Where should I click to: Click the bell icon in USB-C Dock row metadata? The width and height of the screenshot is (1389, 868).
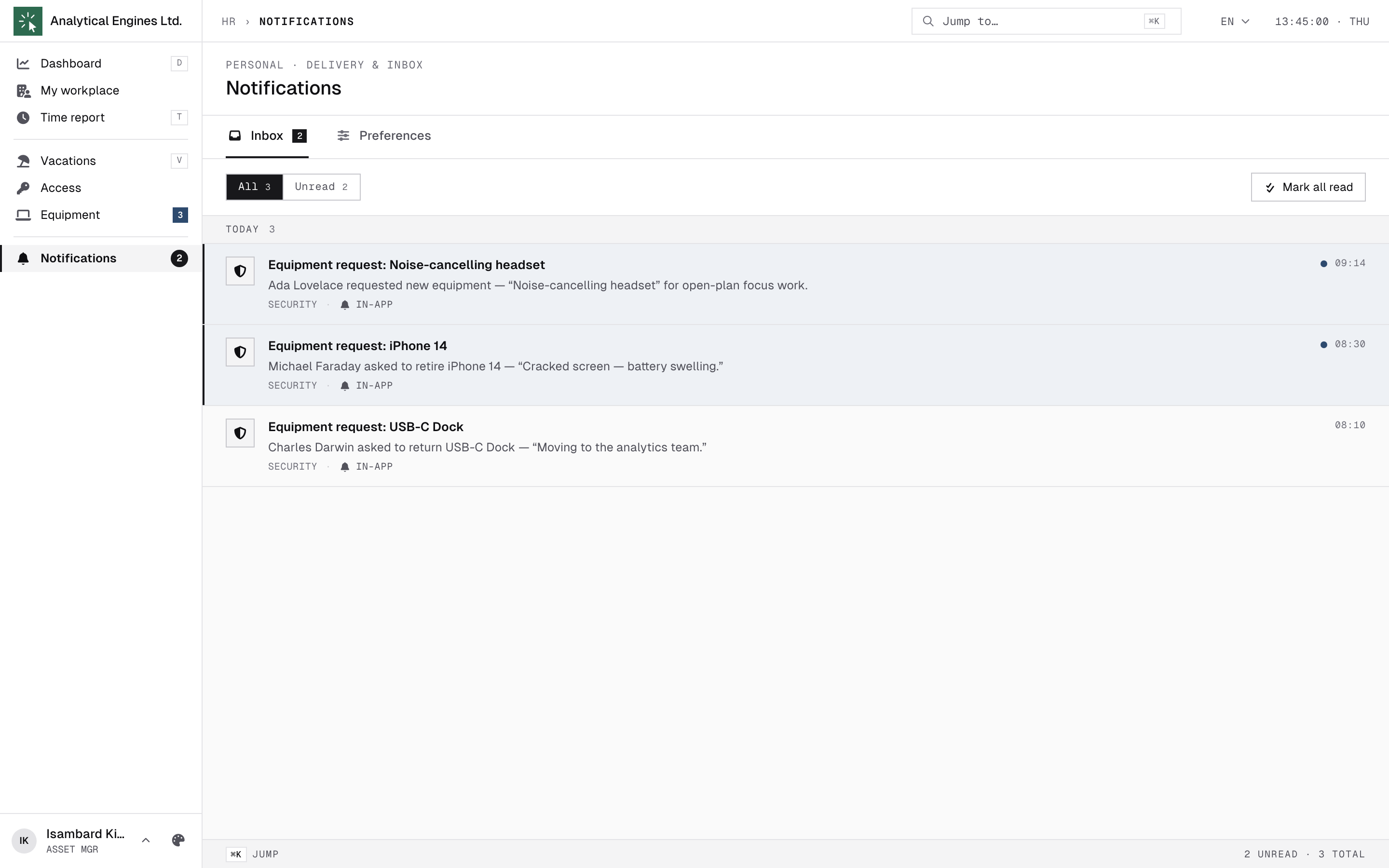click(x=345, y=467)
